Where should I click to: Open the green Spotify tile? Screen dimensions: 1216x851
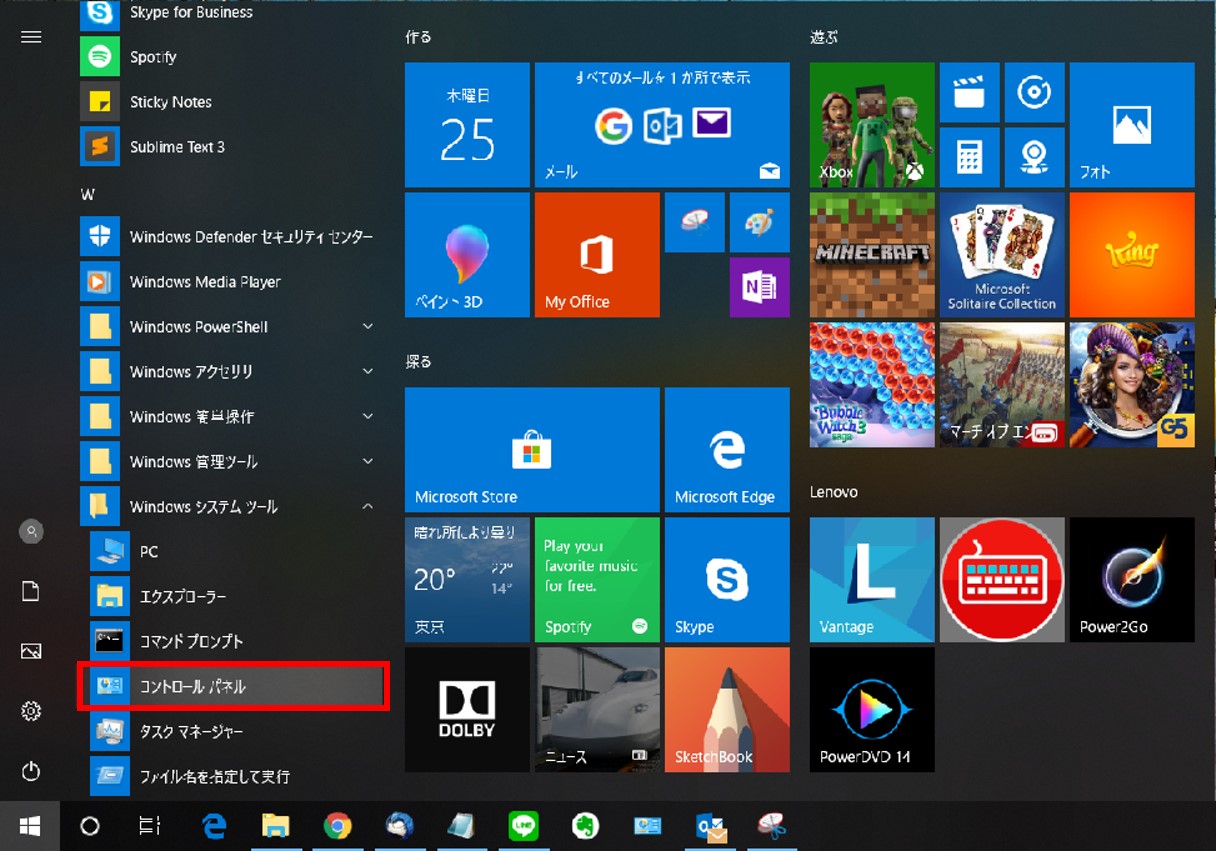pos(597,580)
